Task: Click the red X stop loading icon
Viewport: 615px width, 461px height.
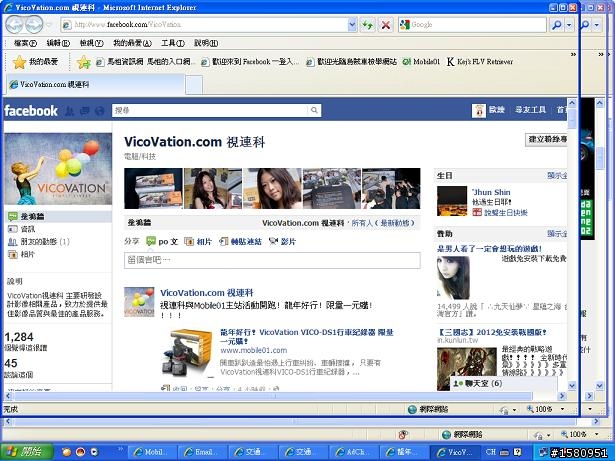Action: (386, 25)
